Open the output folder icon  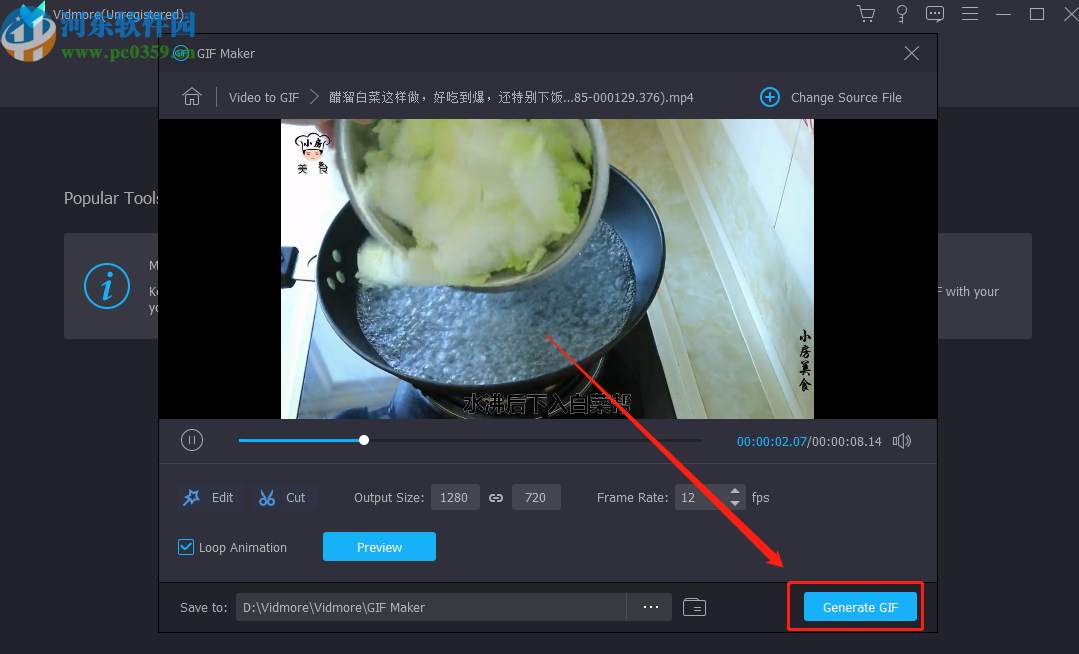(694, 607)
